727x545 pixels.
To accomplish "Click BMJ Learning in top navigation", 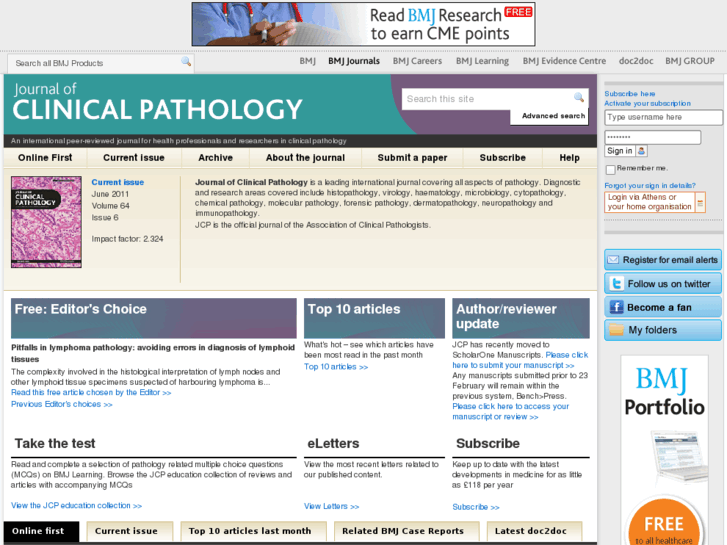I will click(482, 61).
